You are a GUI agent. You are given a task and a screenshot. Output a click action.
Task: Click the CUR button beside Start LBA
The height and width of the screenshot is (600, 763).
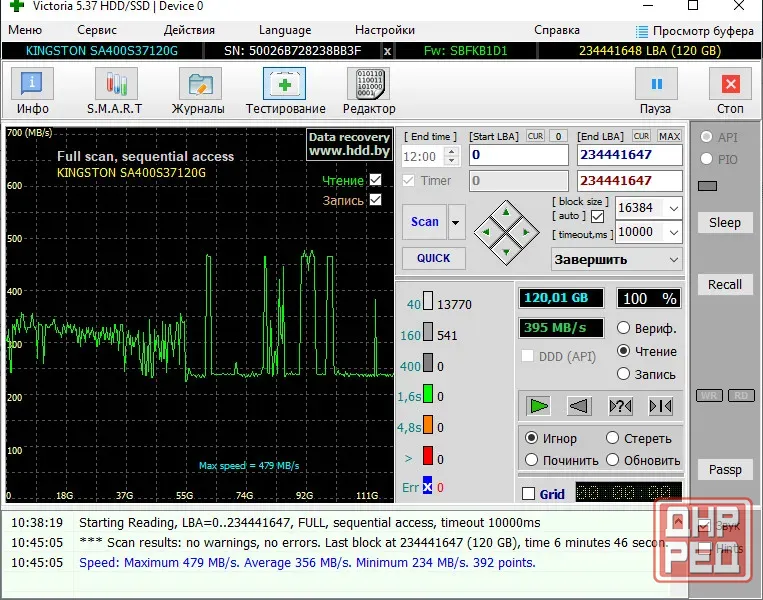point(535,136)
